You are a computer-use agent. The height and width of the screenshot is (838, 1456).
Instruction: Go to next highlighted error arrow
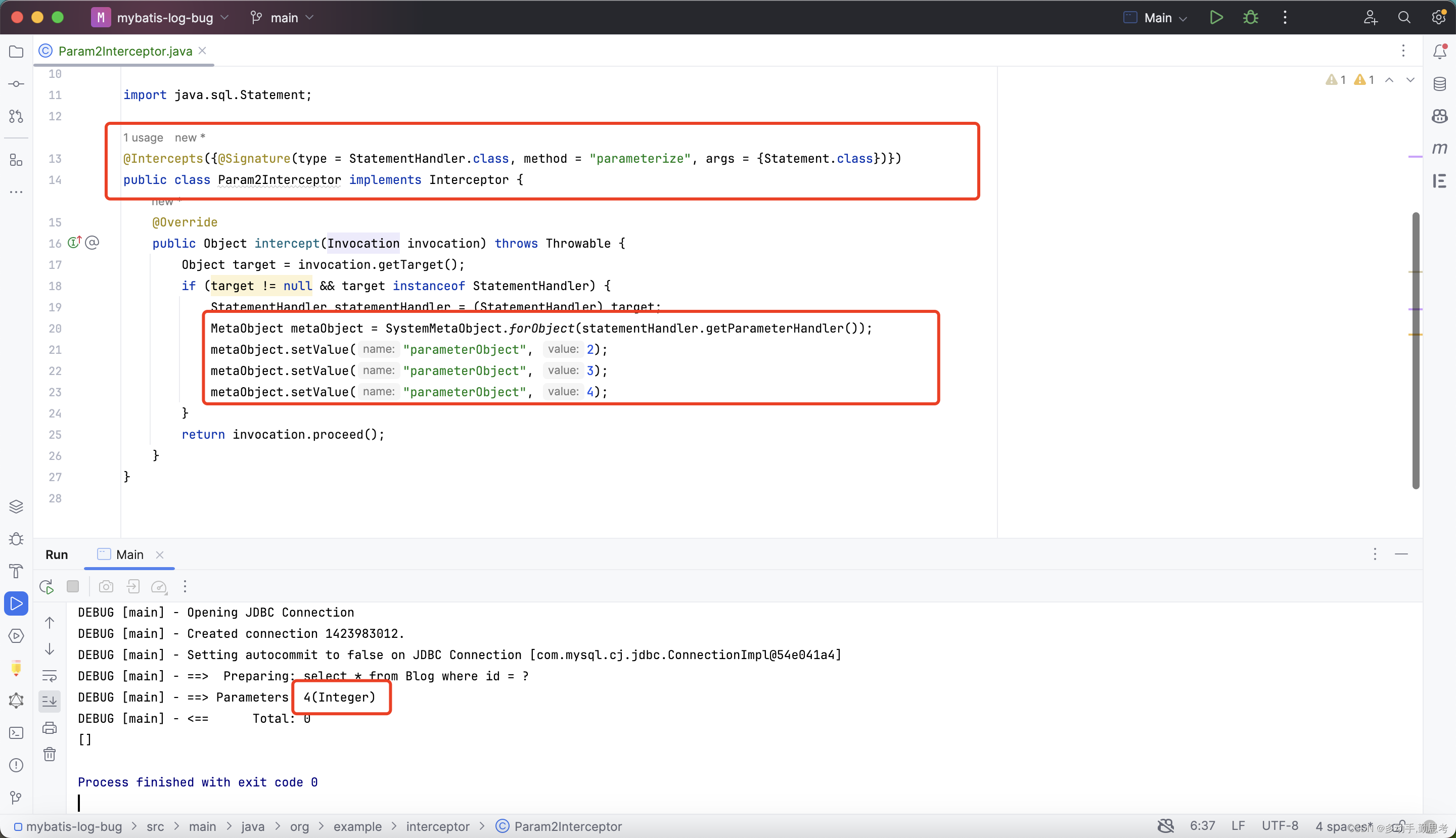tap(1410, 80)
